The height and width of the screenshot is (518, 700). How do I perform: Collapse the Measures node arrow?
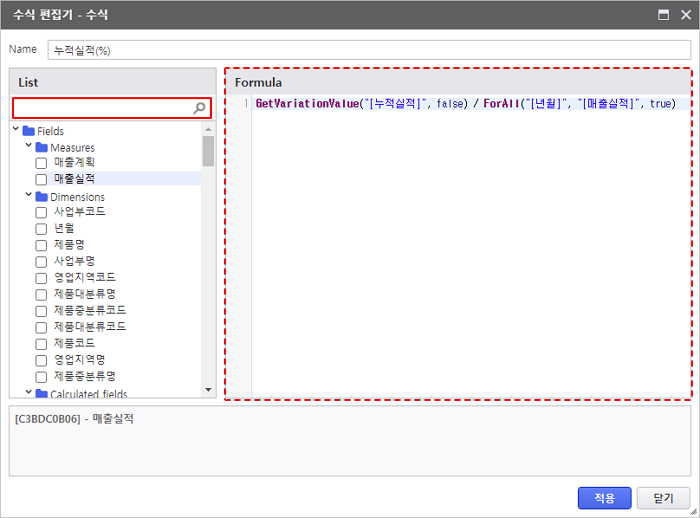(29, 147)
